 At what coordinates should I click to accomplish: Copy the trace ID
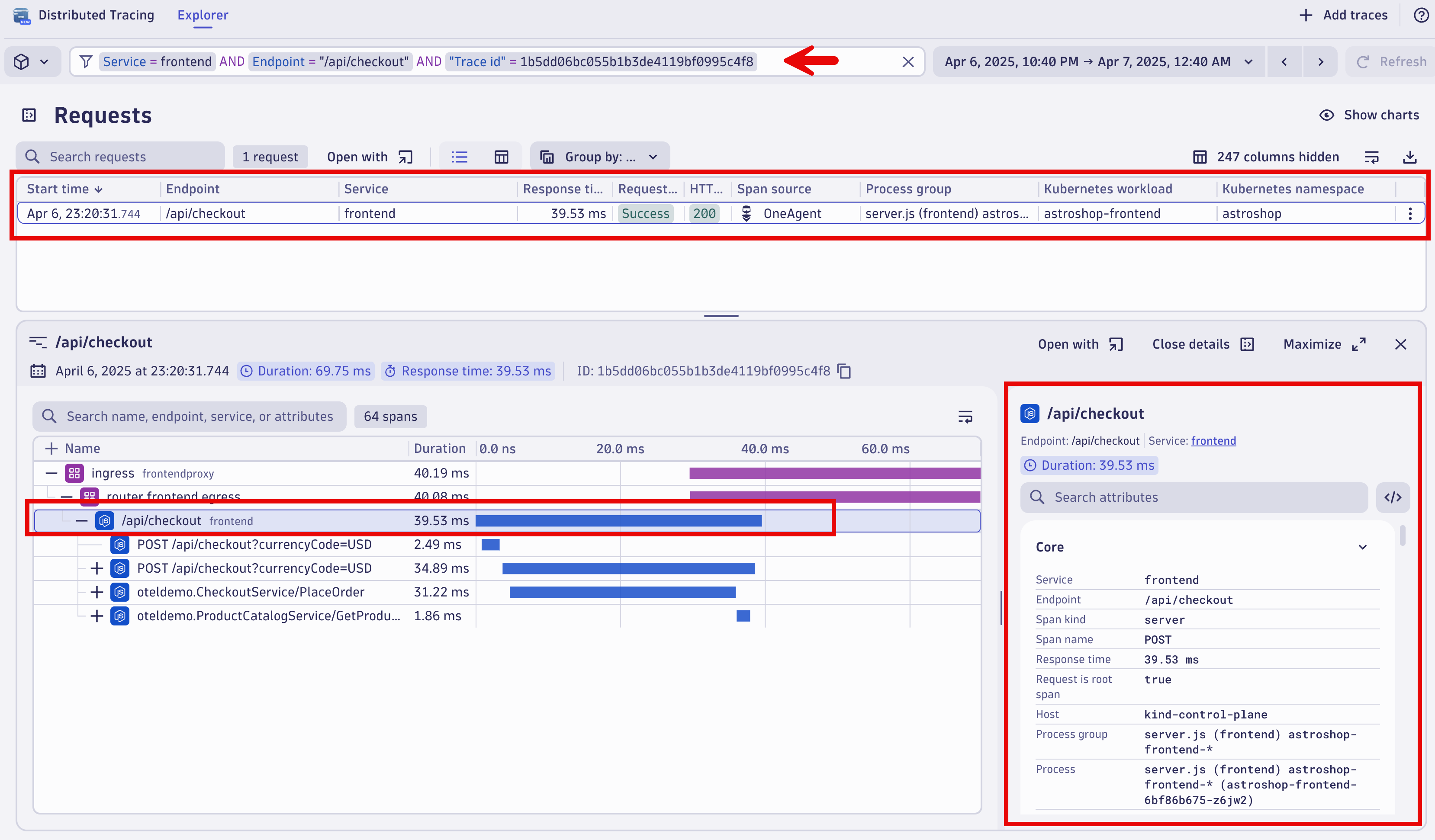[844, 371]
